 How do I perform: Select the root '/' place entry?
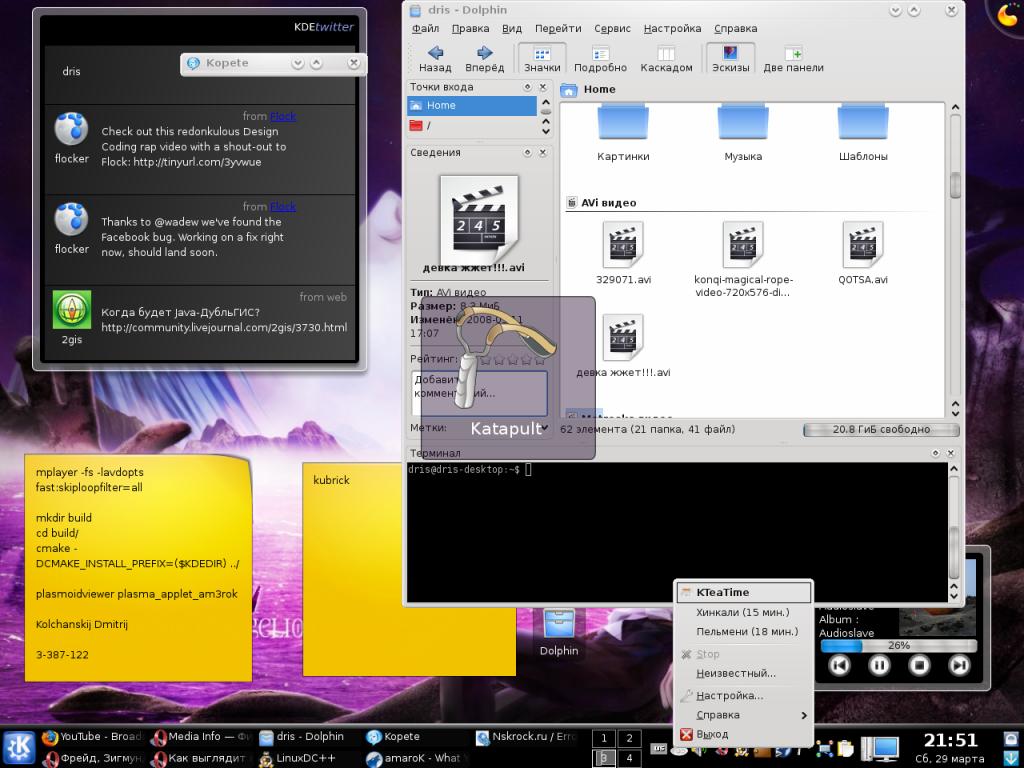[x=472, y=125]
